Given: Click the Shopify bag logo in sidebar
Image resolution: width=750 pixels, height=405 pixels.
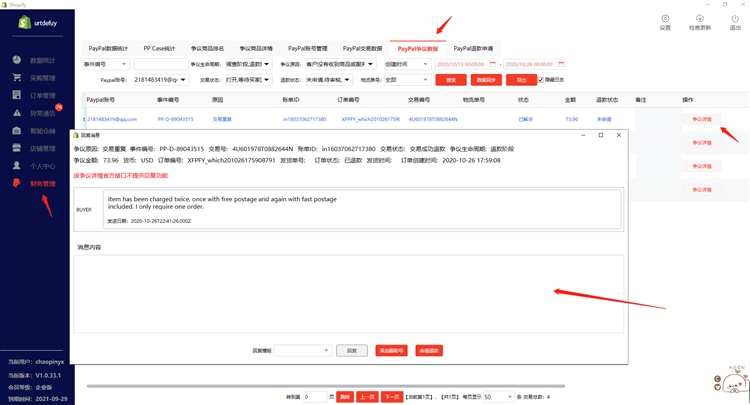Looking at the screenshot, I should 24,22.
